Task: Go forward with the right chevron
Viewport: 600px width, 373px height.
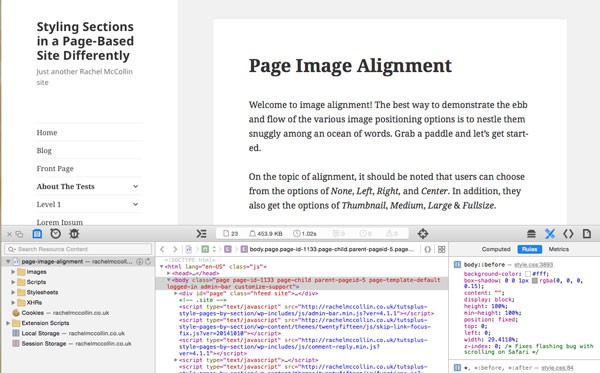Action: point(175,249)
